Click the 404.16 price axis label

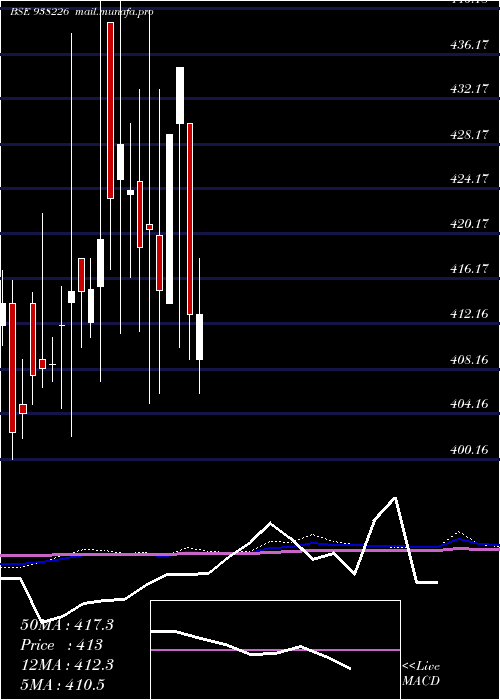[x=467, y=404]
